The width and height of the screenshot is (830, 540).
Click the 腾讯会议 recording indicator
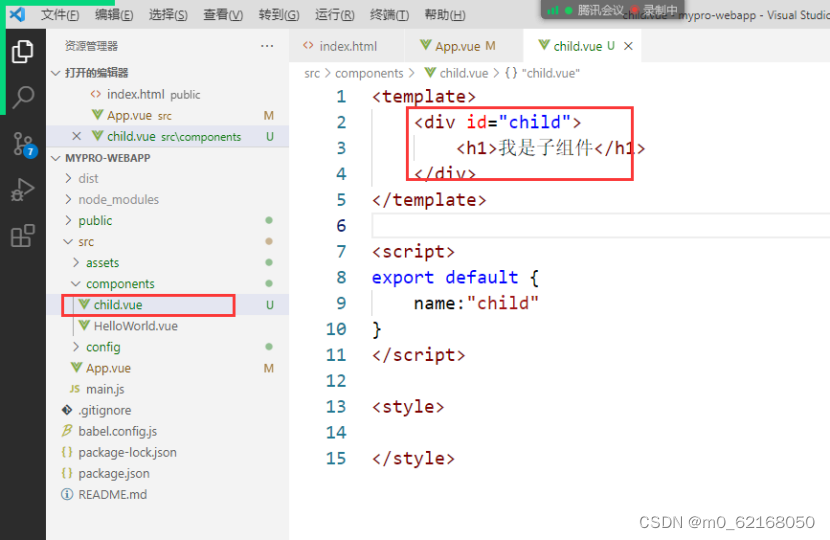point(612,10)
